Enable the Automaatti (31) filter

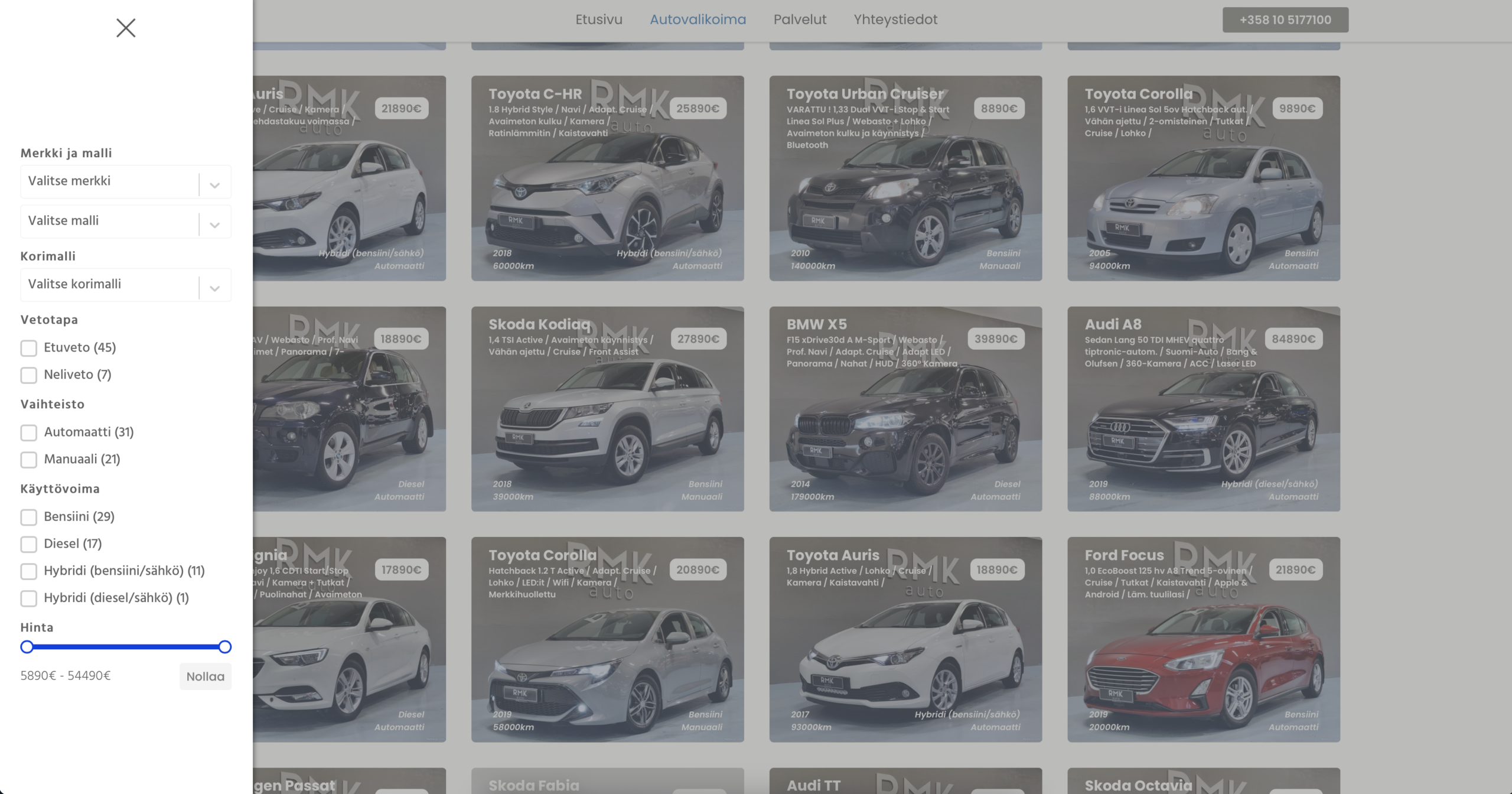[29, 432]
